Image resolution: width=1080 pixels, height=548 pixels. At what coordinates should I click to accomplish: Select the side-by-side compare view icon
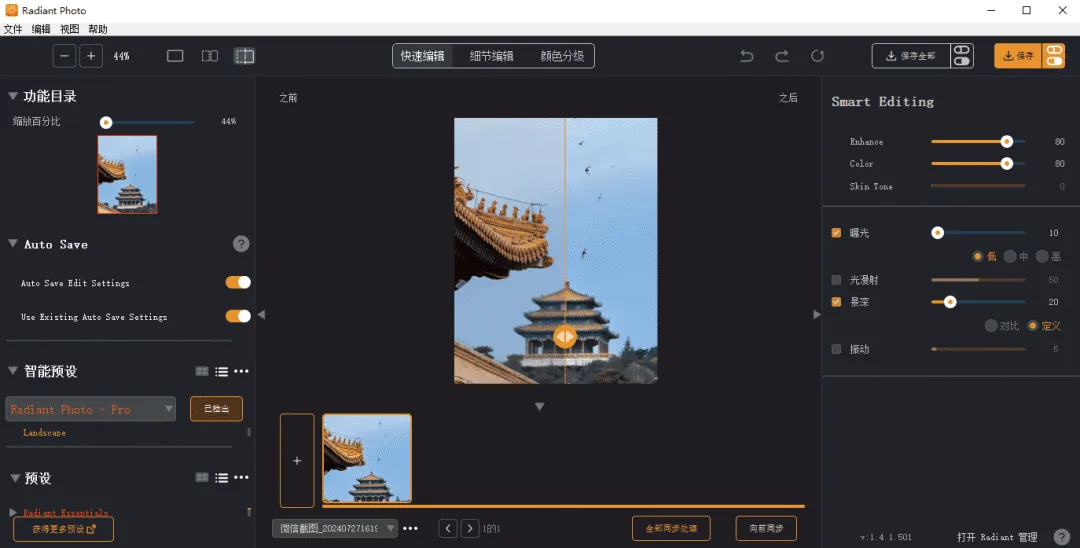[209, 56]
